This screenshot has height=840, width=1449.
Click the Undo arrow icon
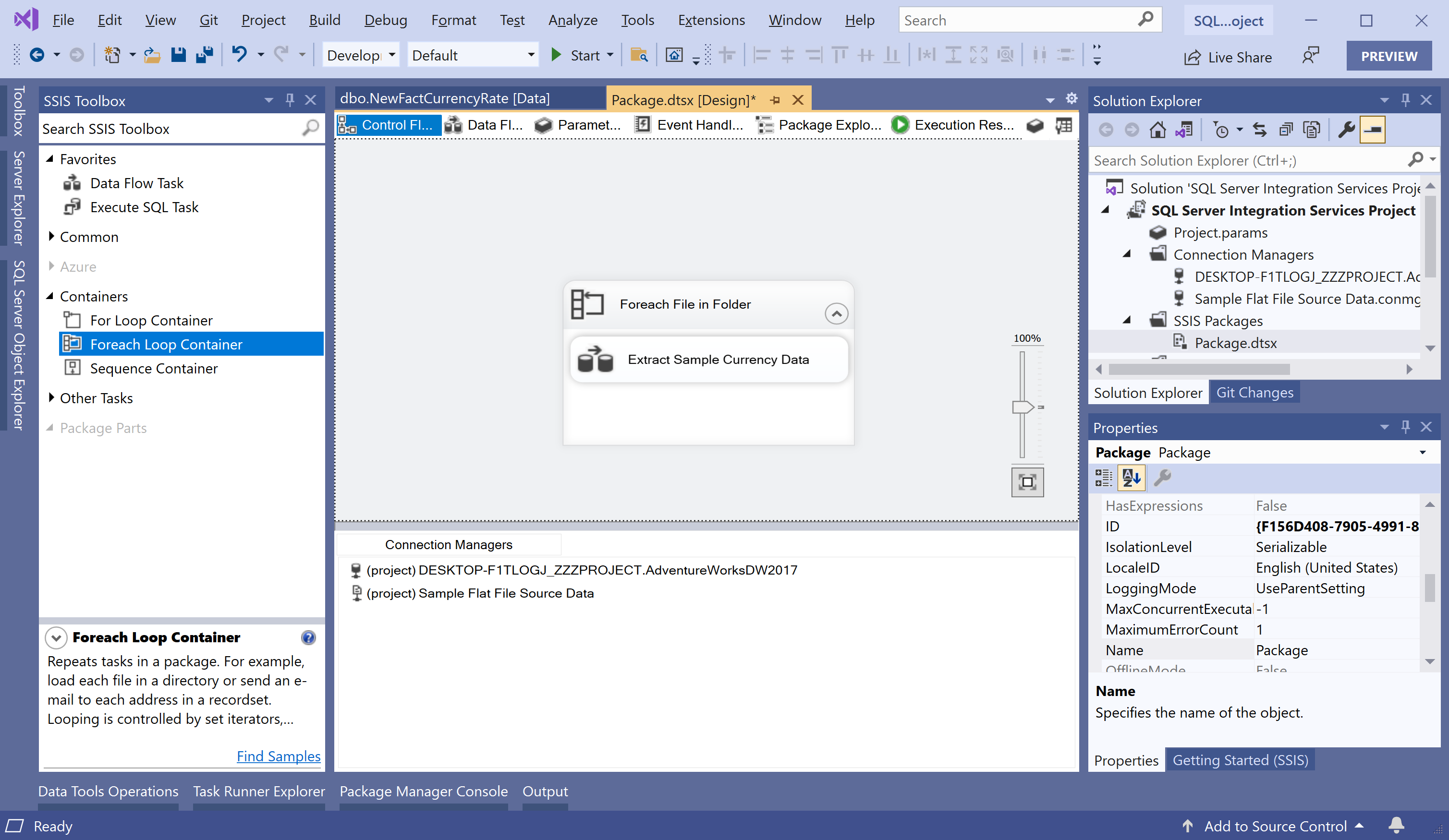pos(239,55)
